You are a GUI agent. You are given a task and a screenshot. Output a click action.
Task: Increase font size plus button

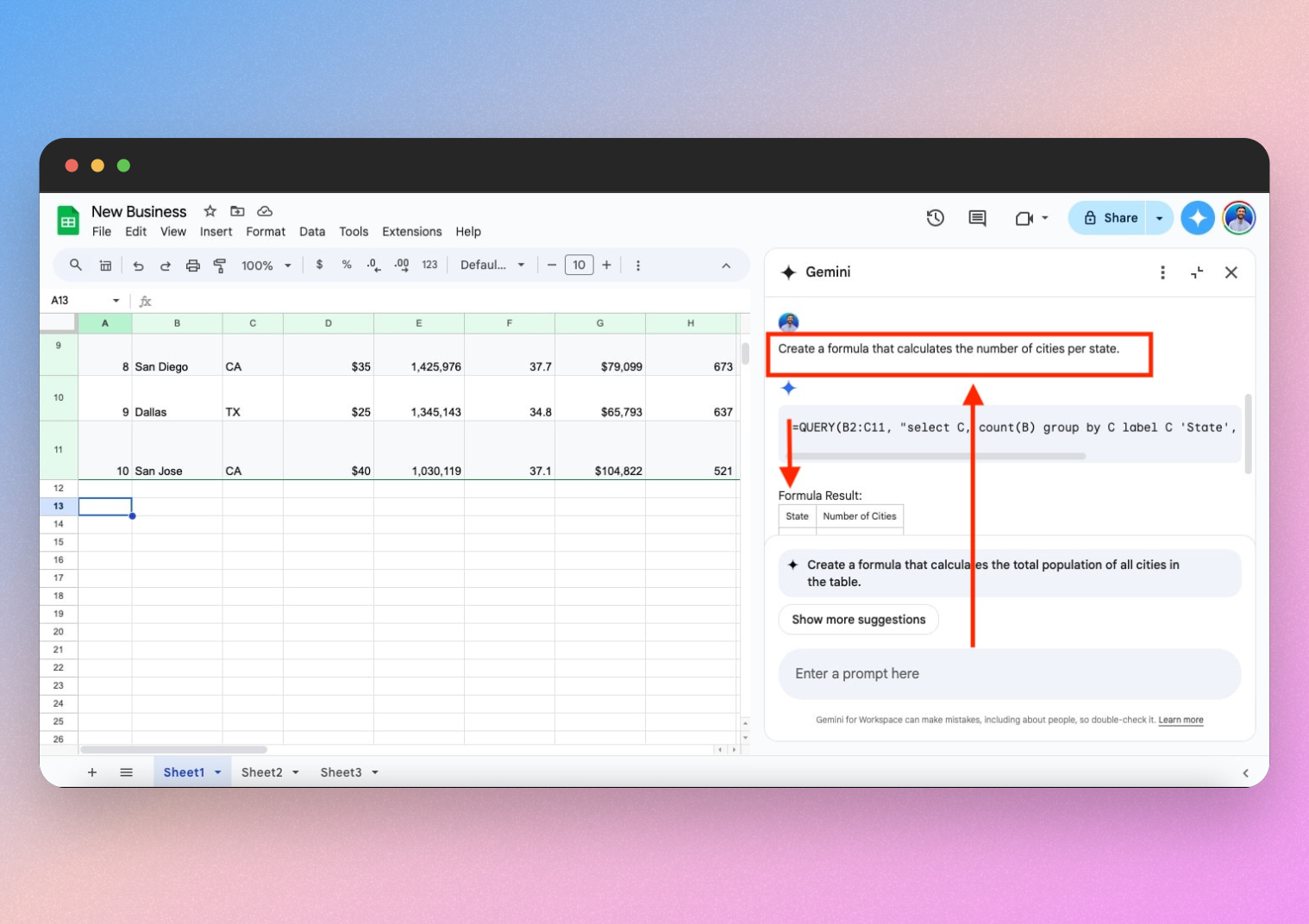[x=607, y=265]
